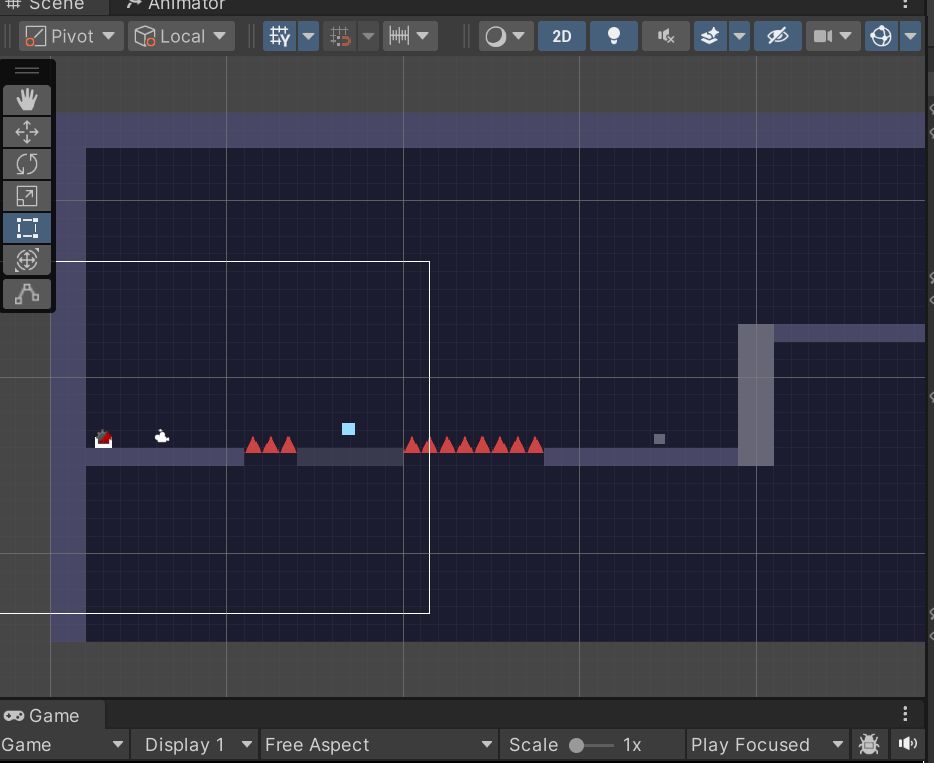Select the Transform tool
The height and width of the screenshot is (763, 934).
[27, 260]
